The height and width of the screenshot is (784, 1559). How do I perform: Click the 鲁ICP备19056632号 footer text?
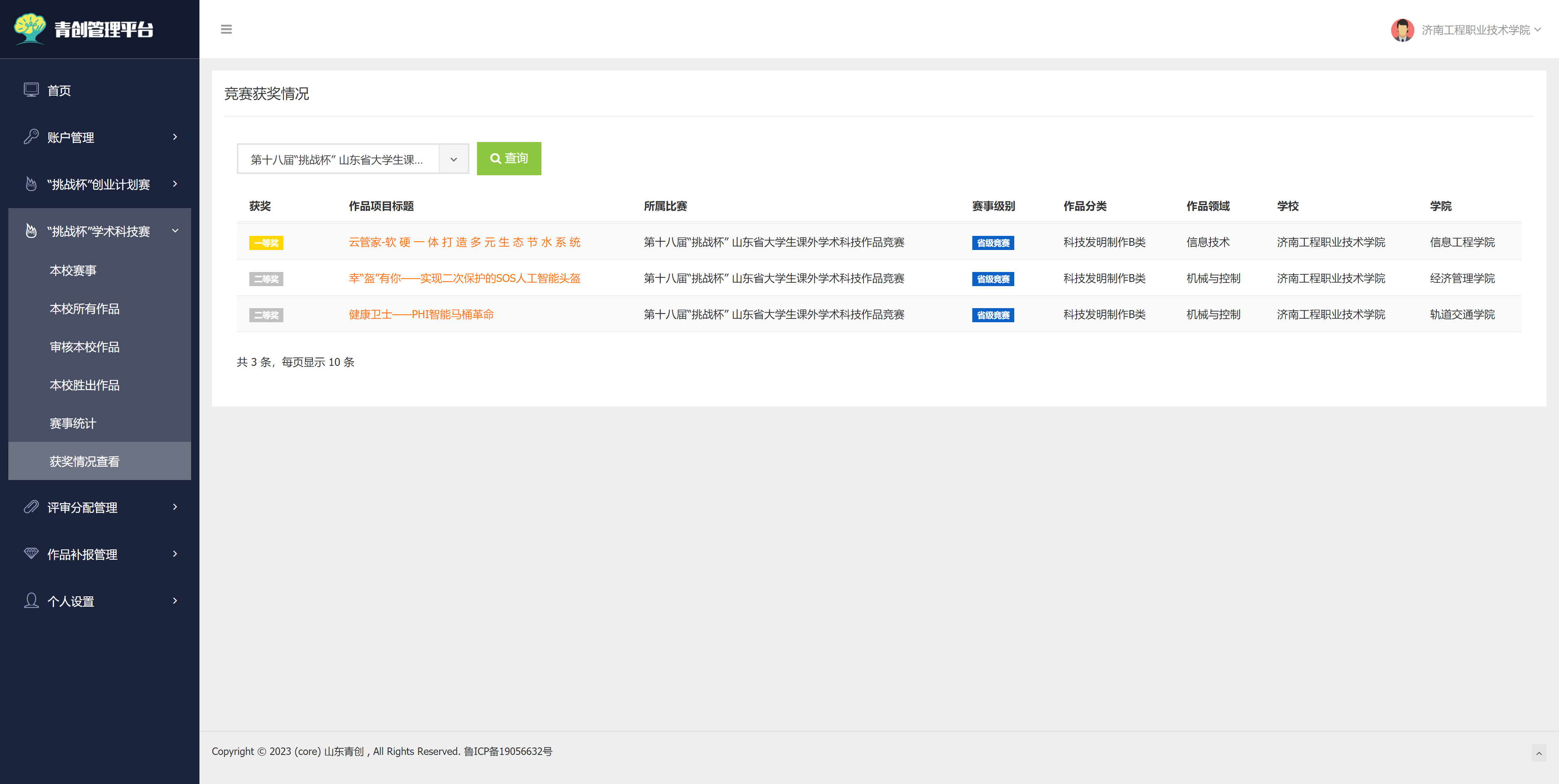coord(508,751)
